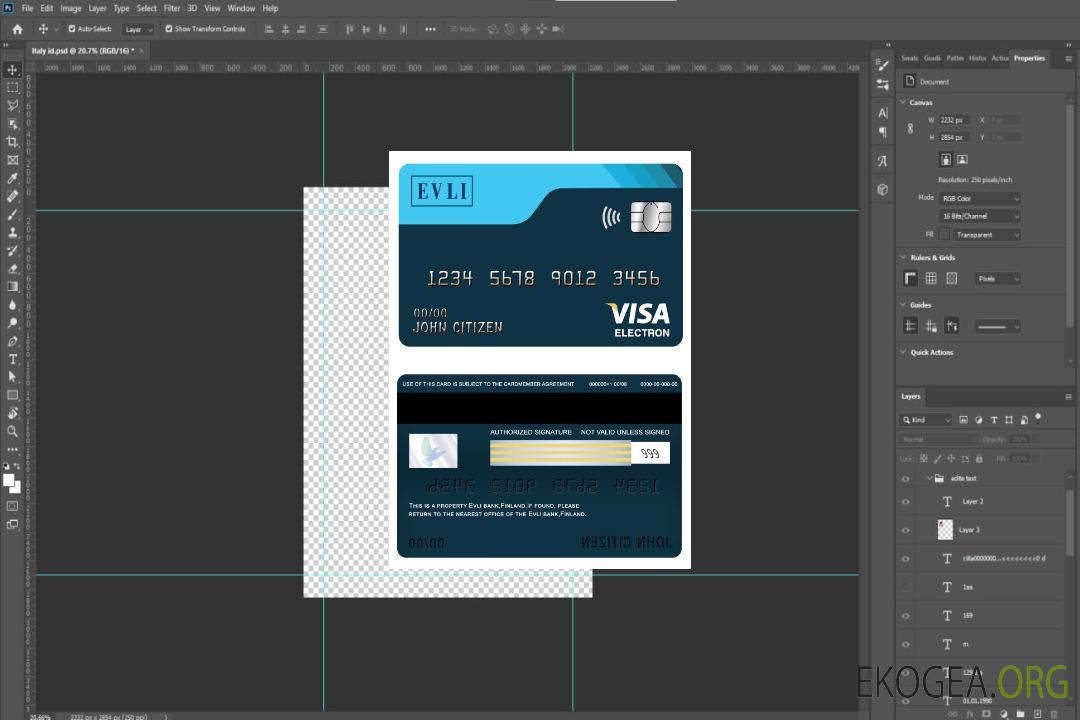Open the Edit Toolbar three-dots button
Image resolution: width=1080 pixels, height=720 pixels.
coord(12,449)
